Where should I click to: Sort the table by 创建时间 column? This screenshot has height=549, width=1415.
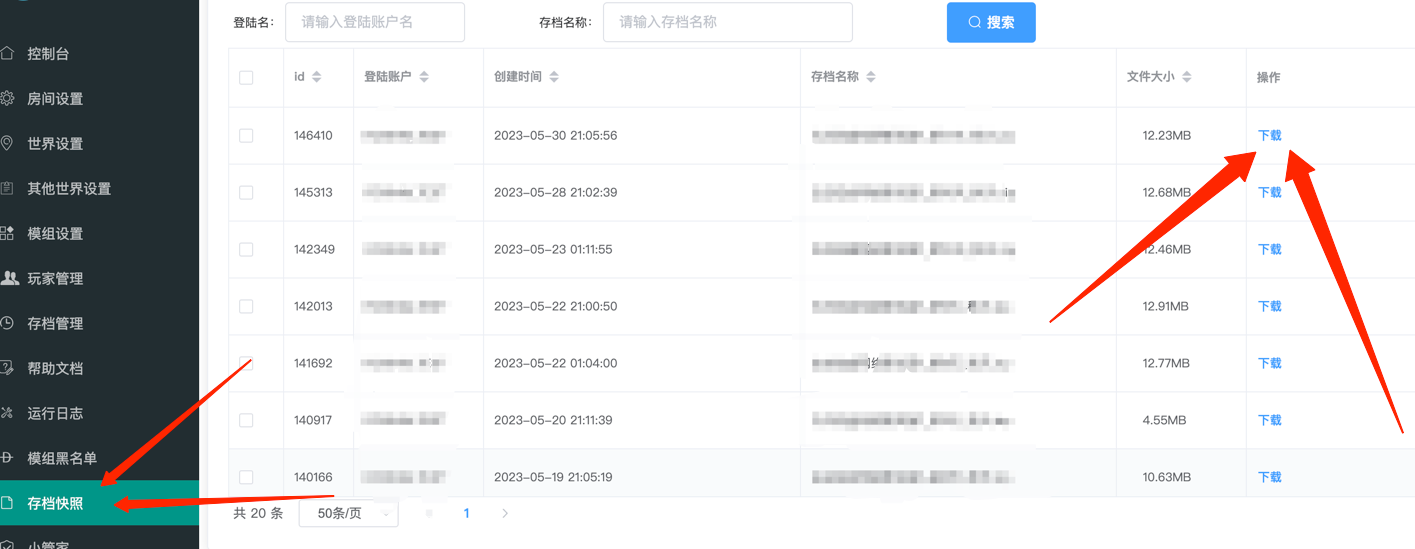point(554,77)
